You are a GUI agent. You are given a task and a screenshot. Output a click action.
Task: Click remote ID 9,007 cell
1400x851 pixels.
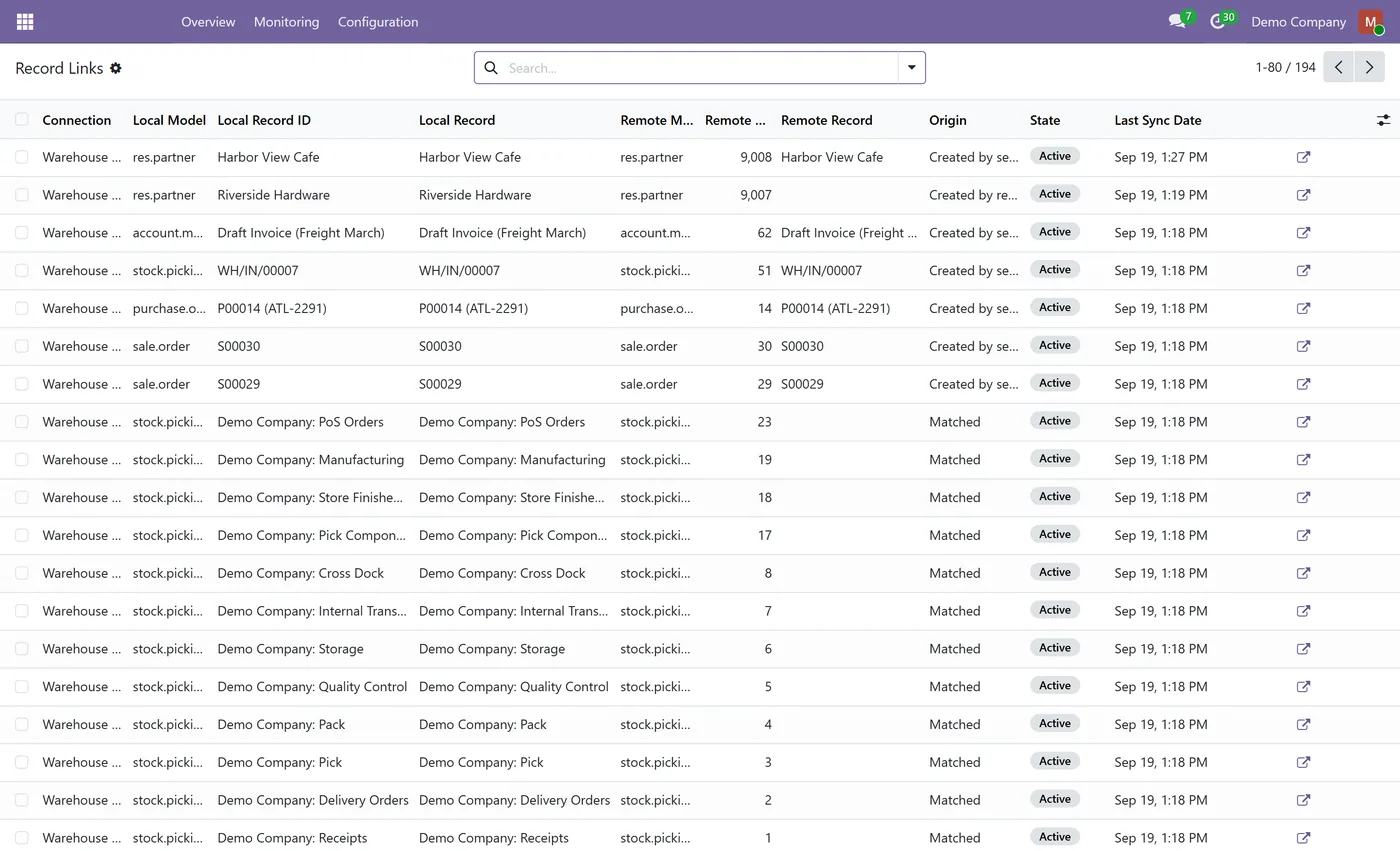756,195
